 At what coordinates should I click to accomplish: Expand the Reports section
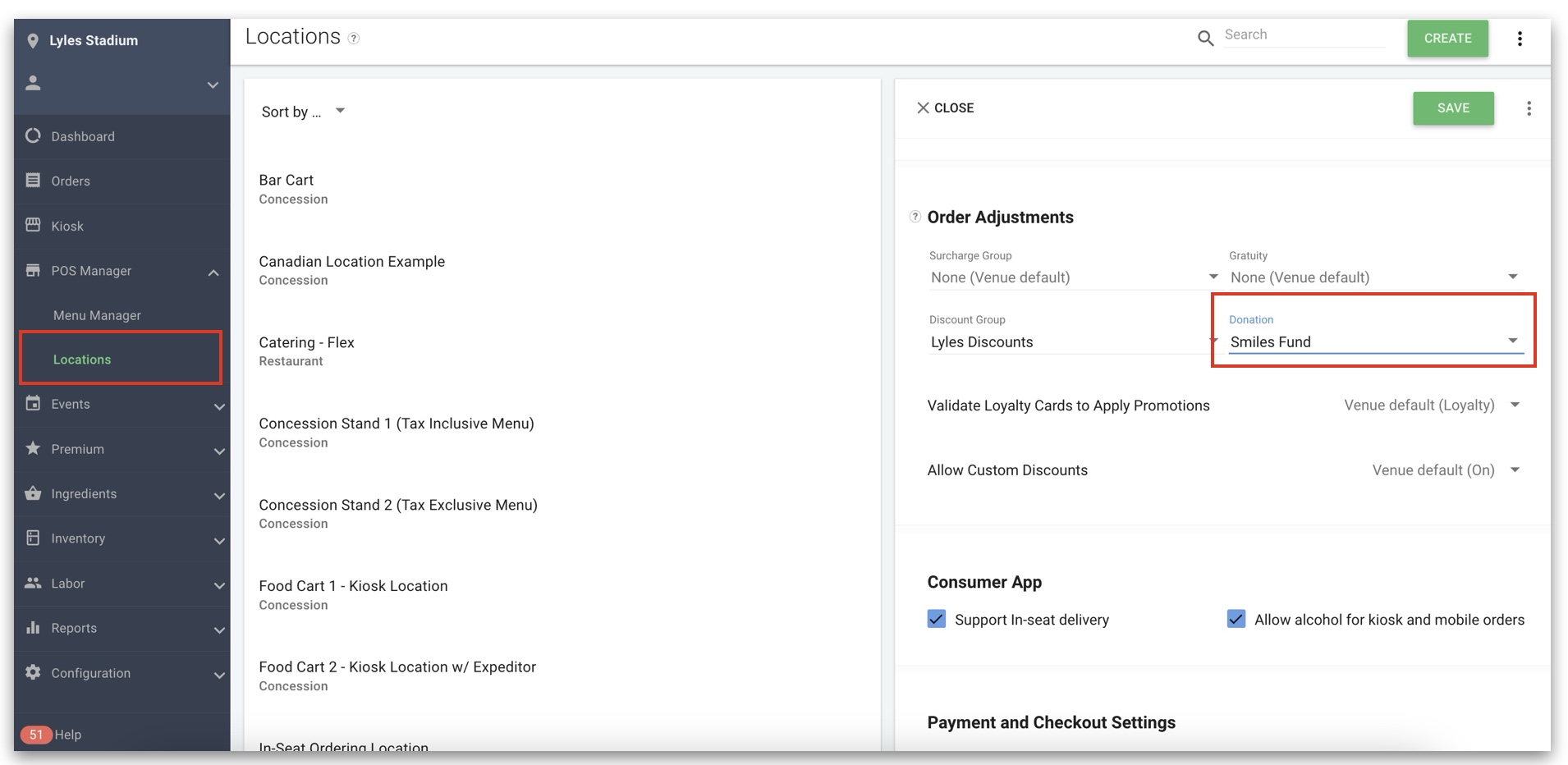click(219, 630)
